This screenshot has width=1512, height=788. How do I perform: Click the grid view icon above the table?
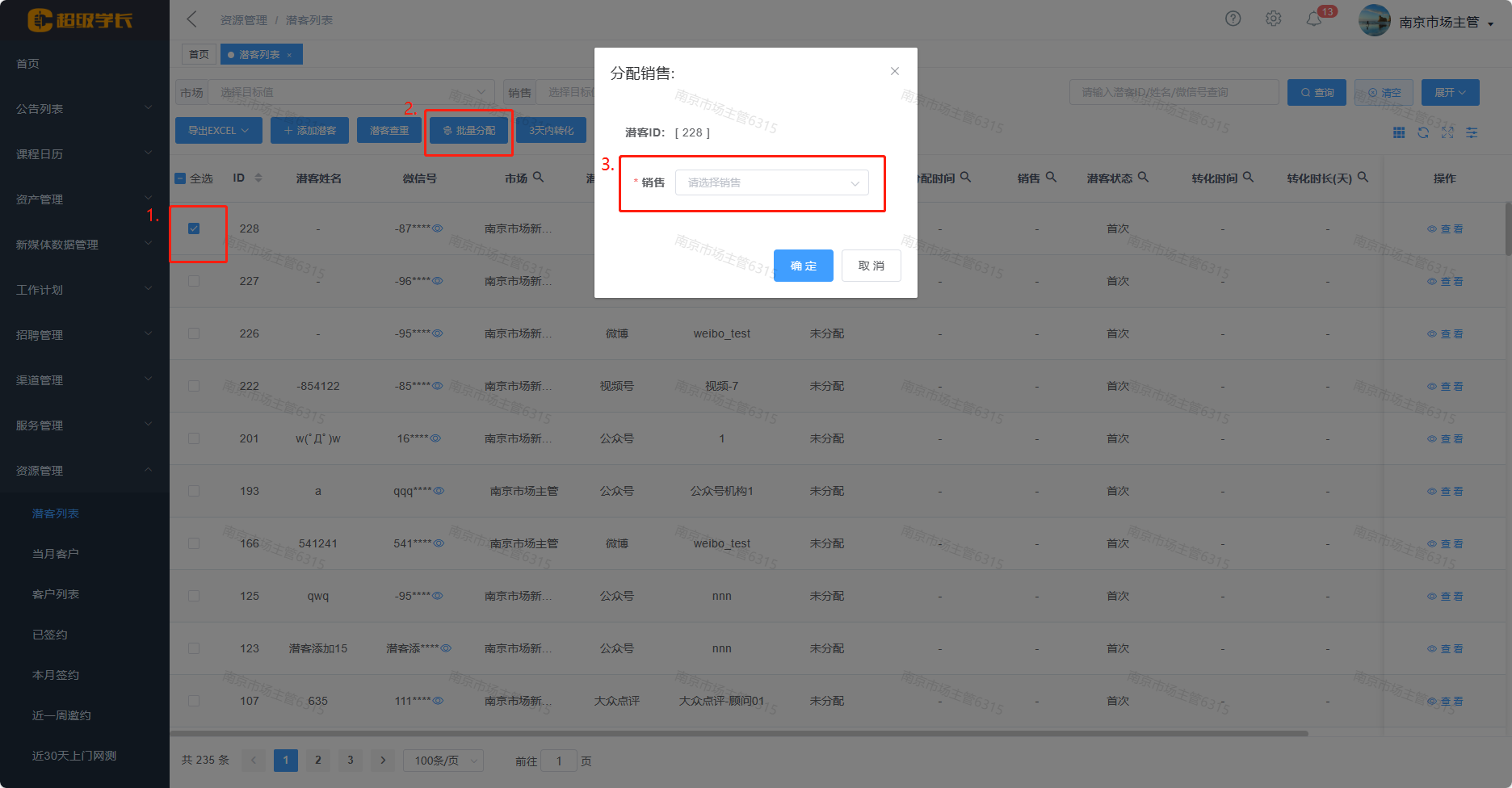pyautogui.click(x=1399, y=132)
